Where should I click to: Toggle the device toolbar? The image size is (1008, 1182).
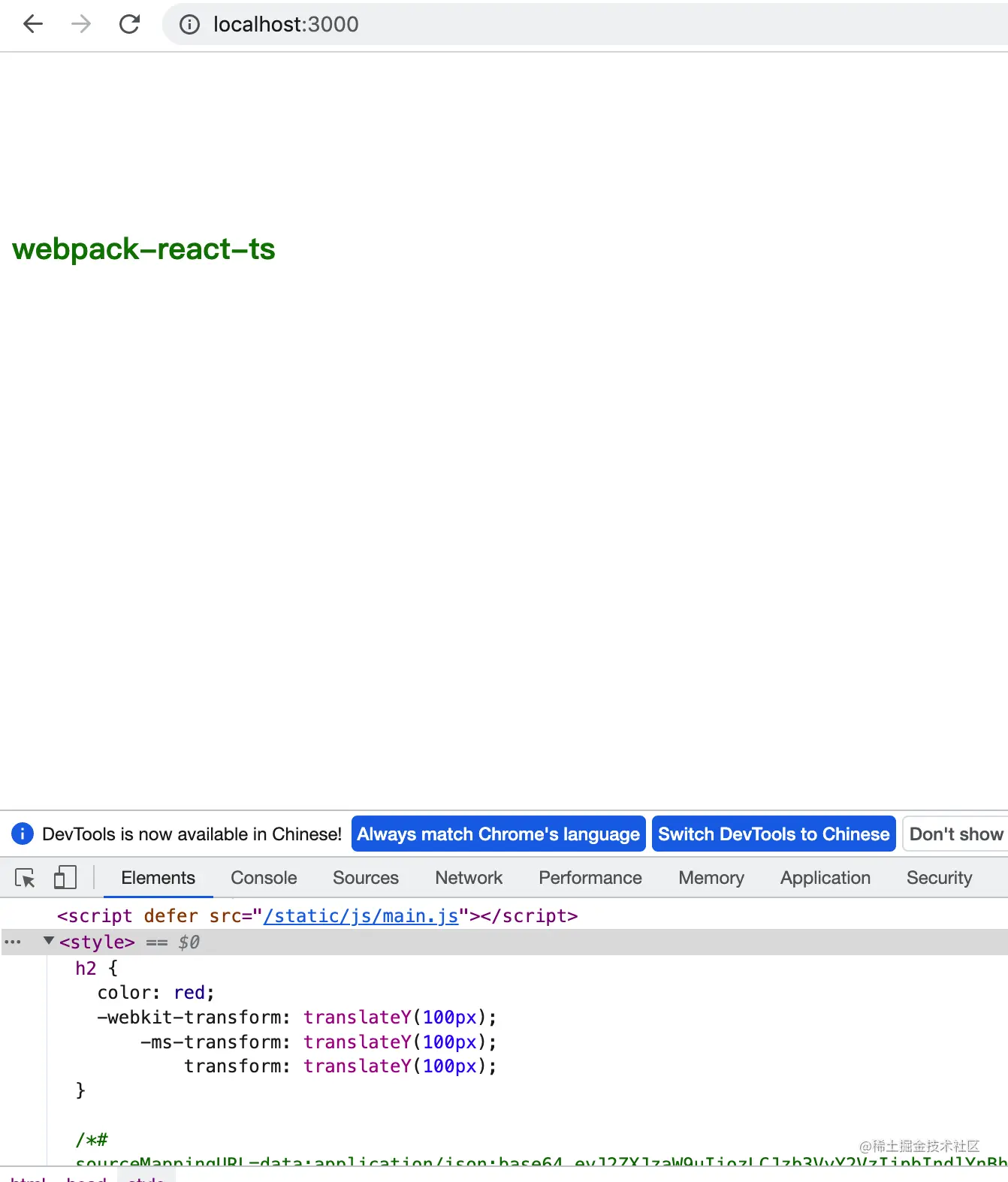pyautogui.click(x=65, y=878)
